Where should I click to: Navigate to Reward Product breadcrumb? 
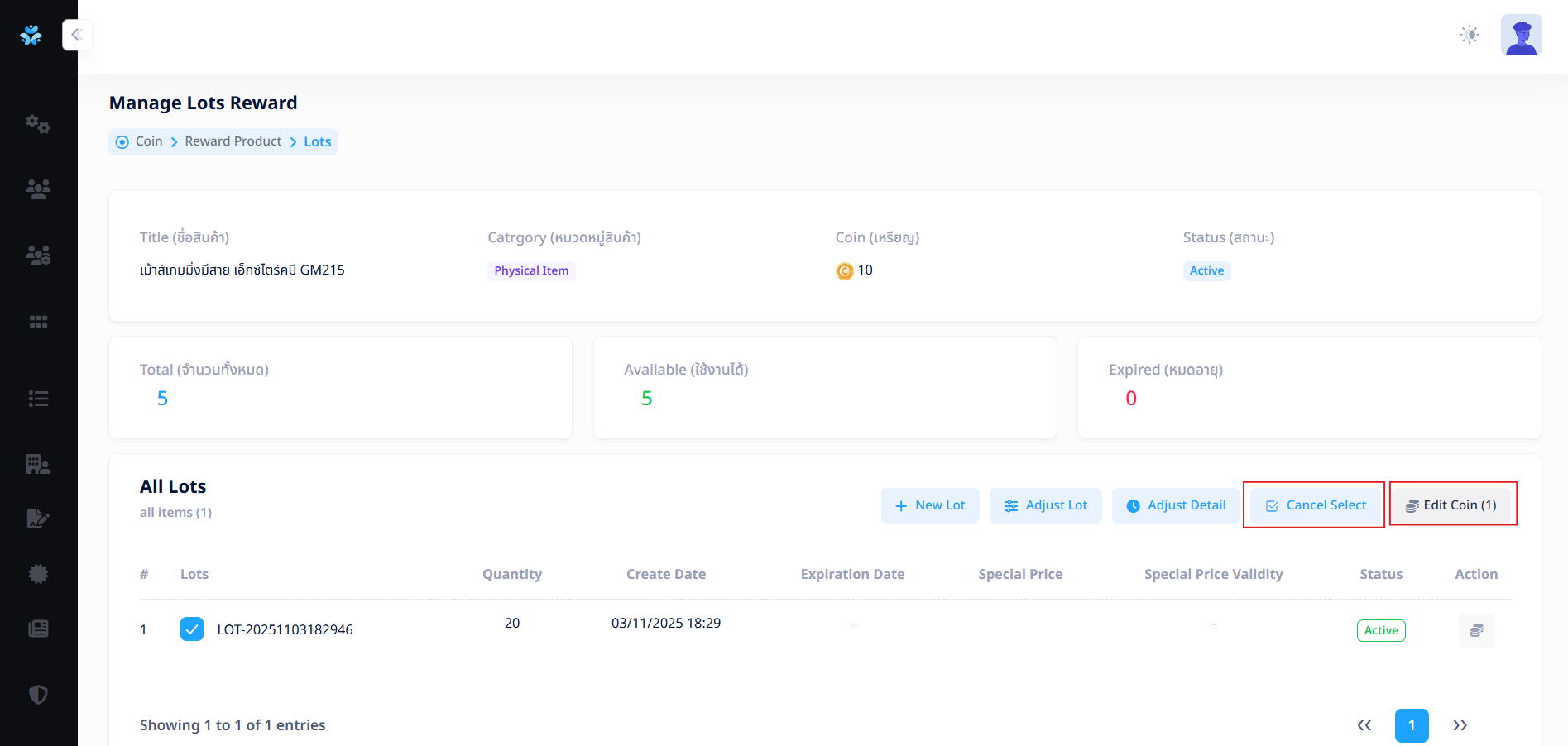(x=233, y=141)
